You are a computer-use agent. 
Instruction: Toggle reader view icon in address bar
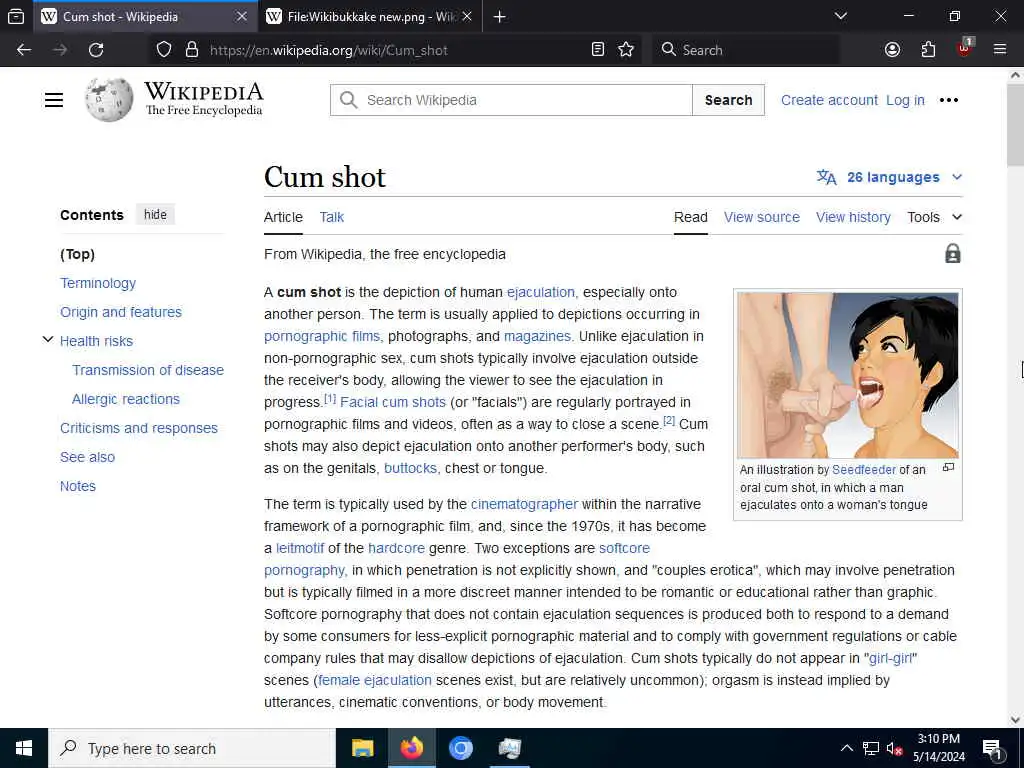(x=598, y=50)
